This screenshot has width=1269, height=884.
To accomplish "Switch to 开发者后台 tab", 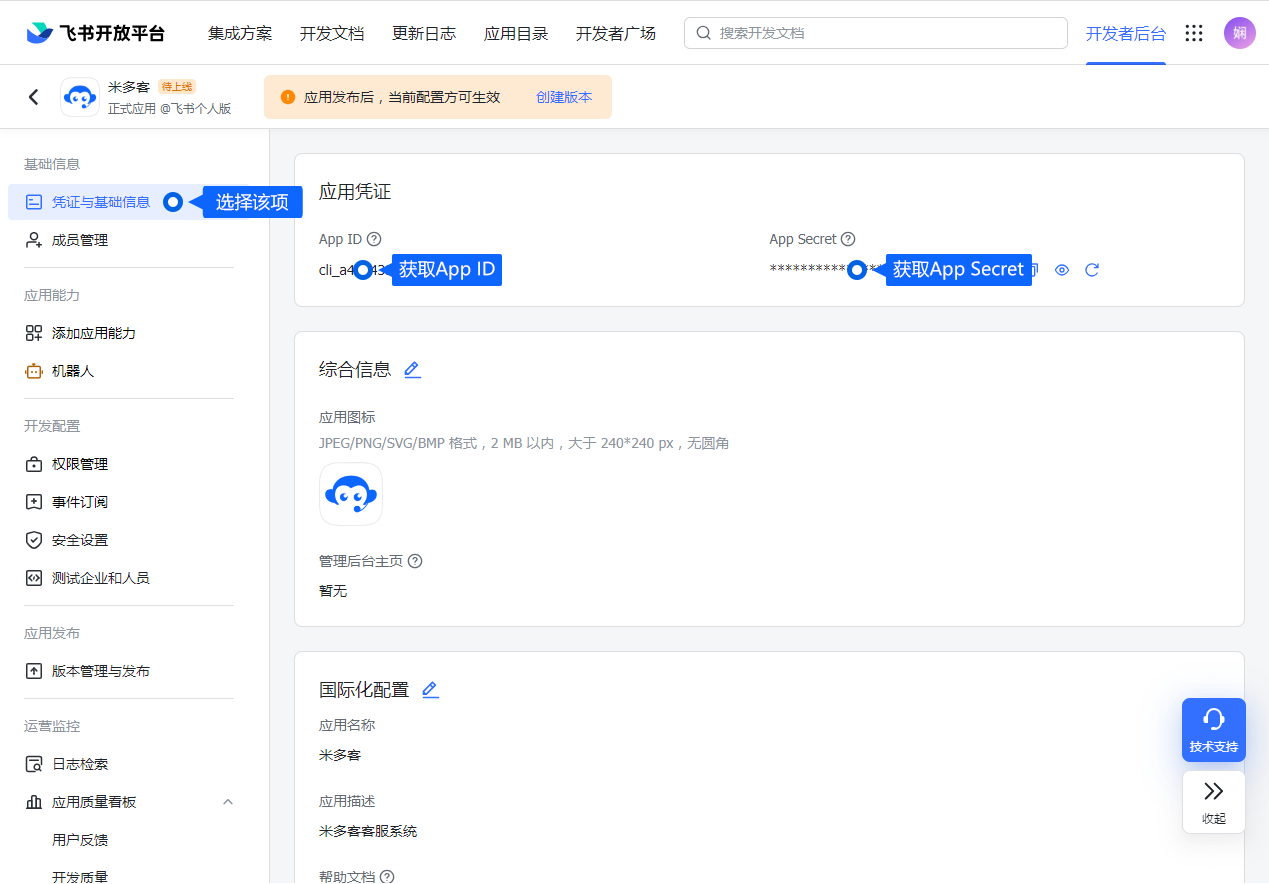I will point(1125,33).
